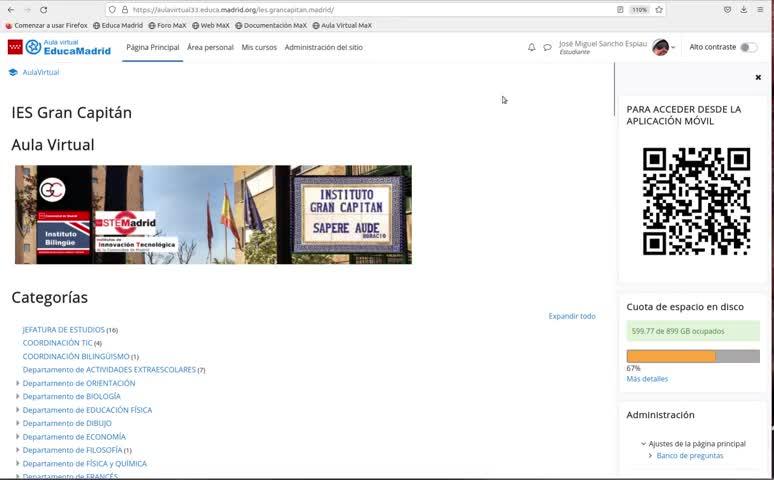Open the Mis cursos tab

(x=259, y=47)
